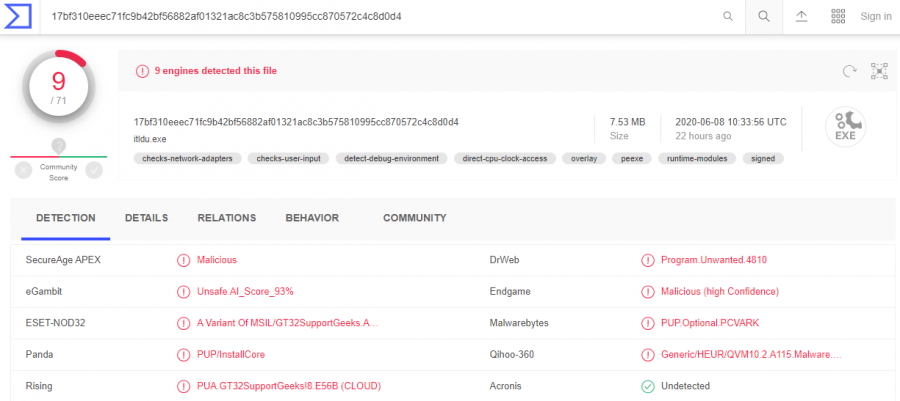Click the MSIL/GT32SupportGeeks variant result

[x=288, y=323]
